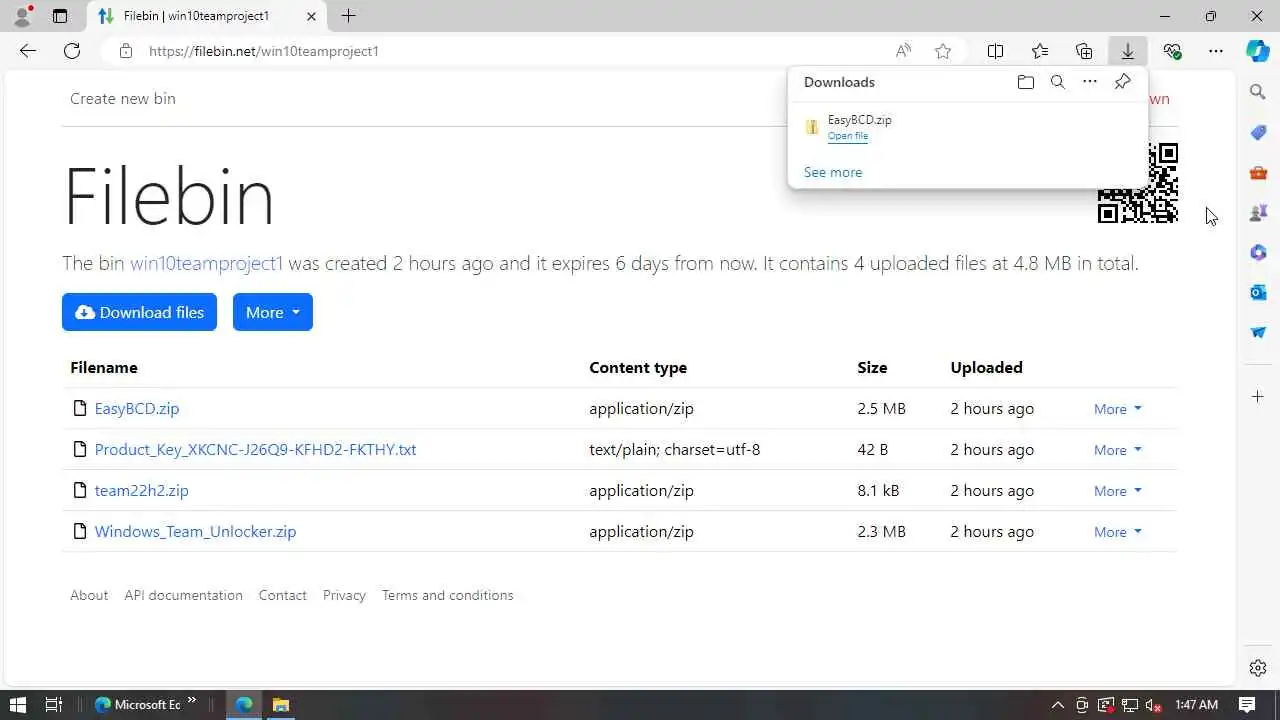Open API documentation footer link

click(183, 595)
